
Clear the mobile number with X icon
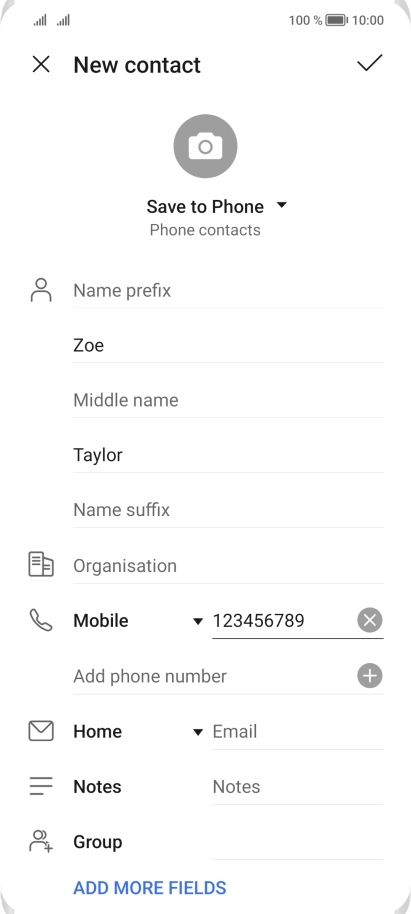tap(370, 620)
